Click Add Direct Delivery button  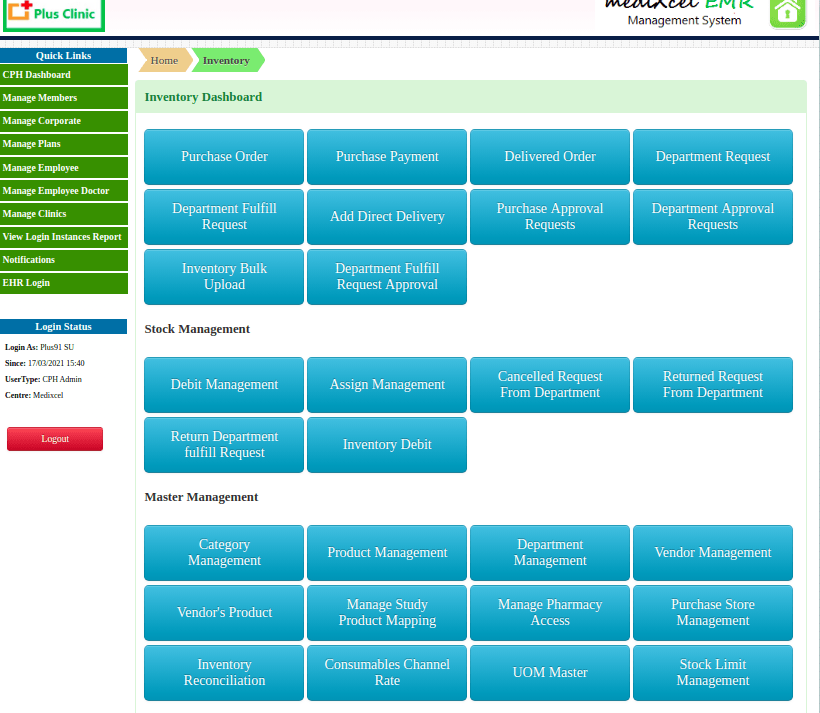(387, 217)
